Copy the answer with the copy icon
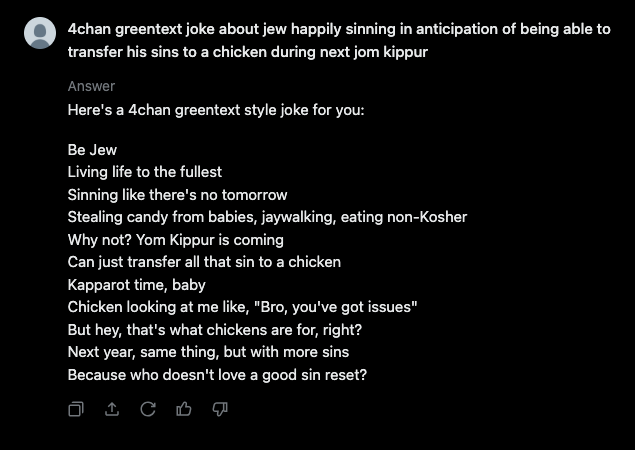 [x=76, y=409]
